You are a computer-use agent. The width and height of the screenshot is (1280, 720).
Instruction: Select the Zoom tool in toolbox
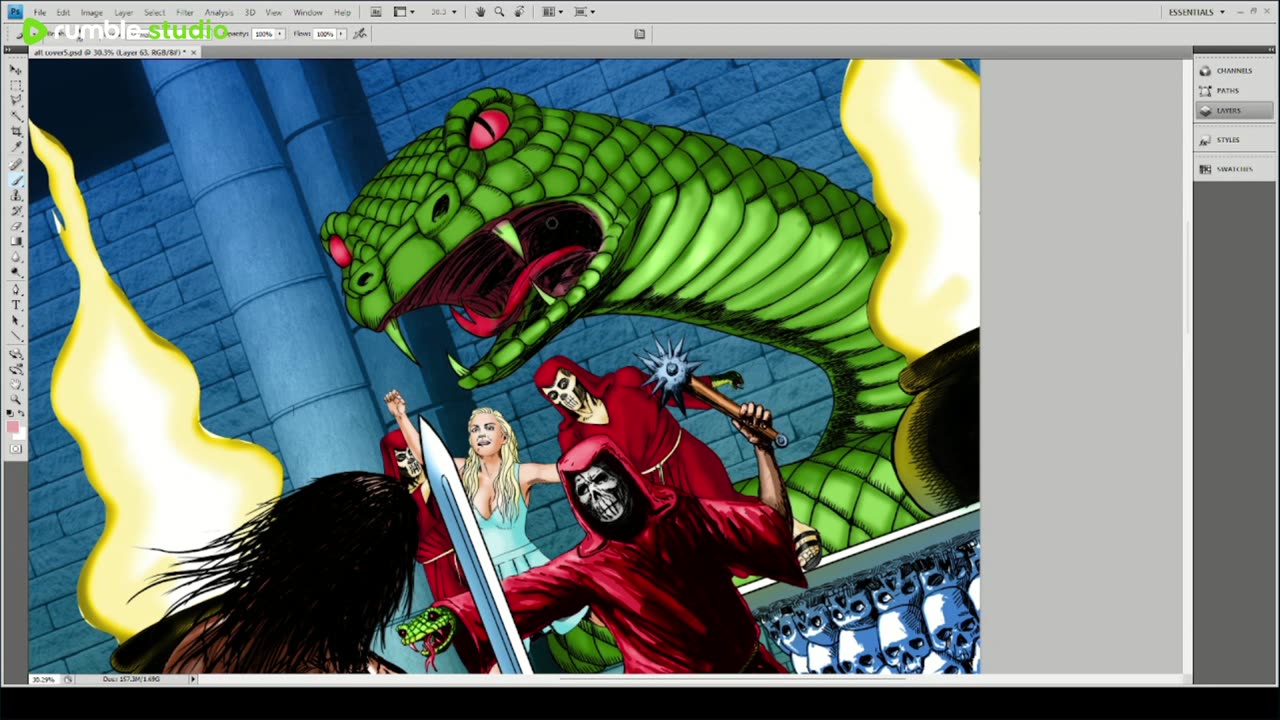pyautogui.click(x=16, y=399)
